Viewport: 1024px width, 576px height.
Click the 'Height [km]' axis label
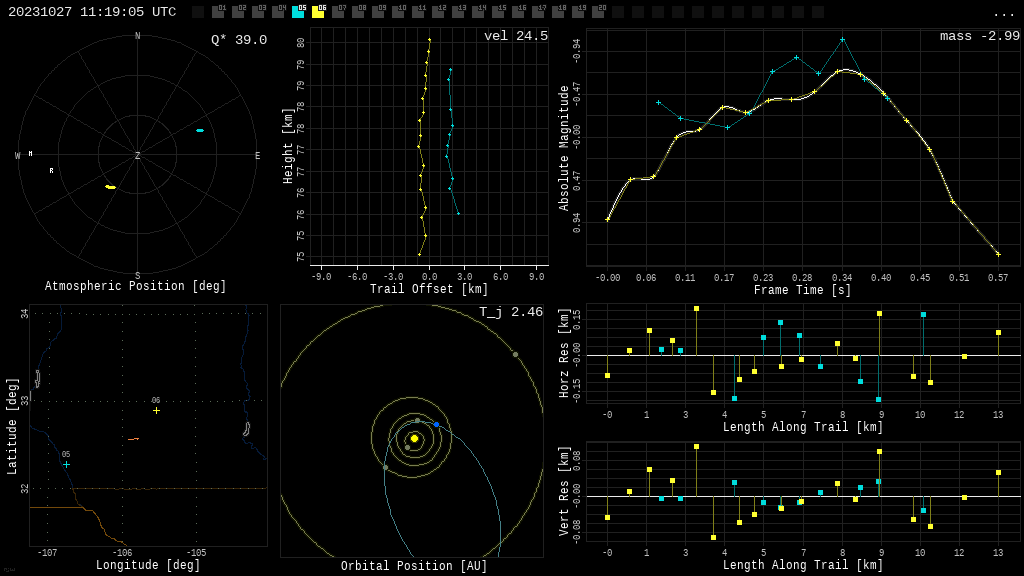(x=288, y=146)
